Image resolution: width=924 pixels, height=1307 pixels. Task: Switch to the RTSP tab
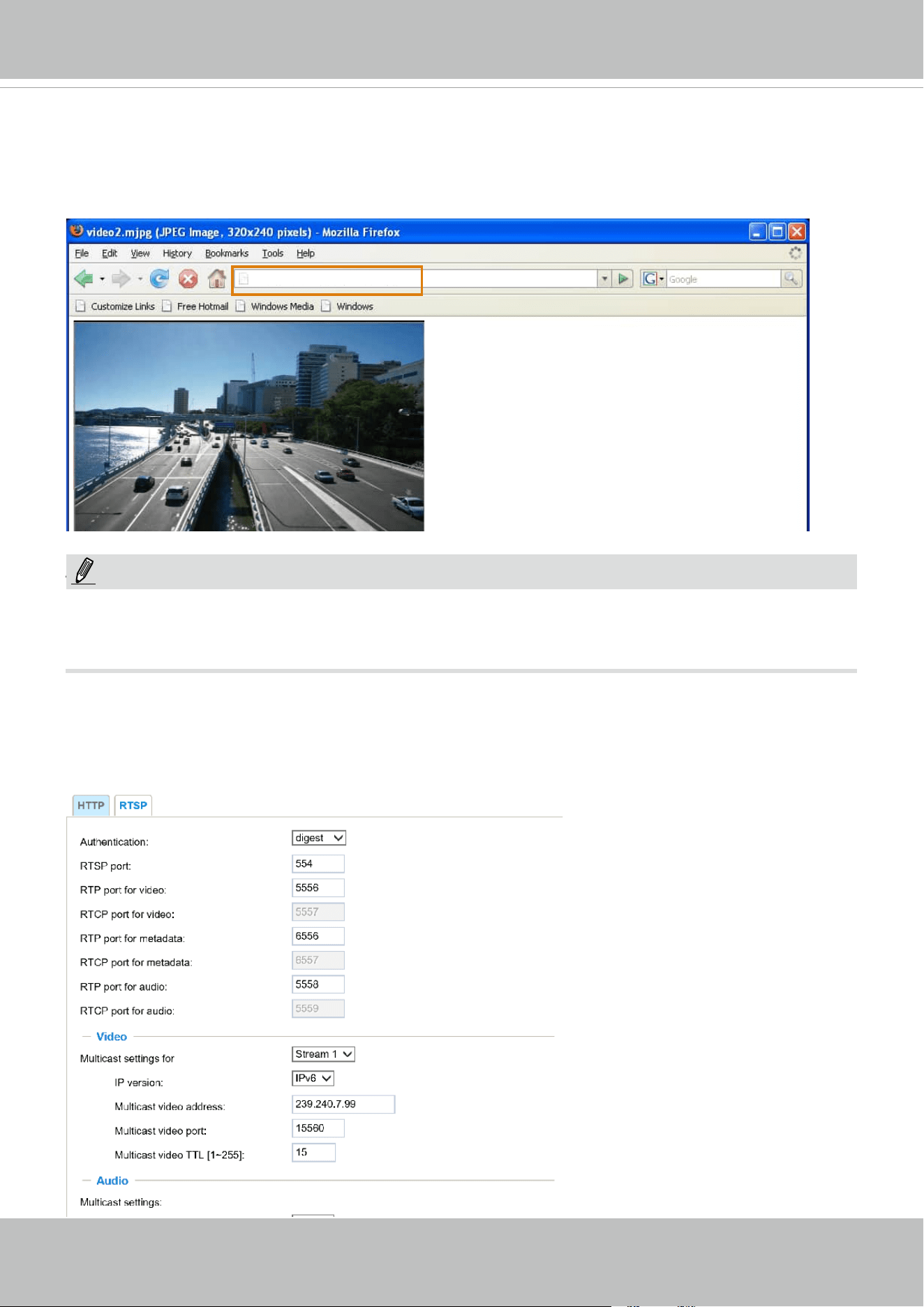point(133,806)
